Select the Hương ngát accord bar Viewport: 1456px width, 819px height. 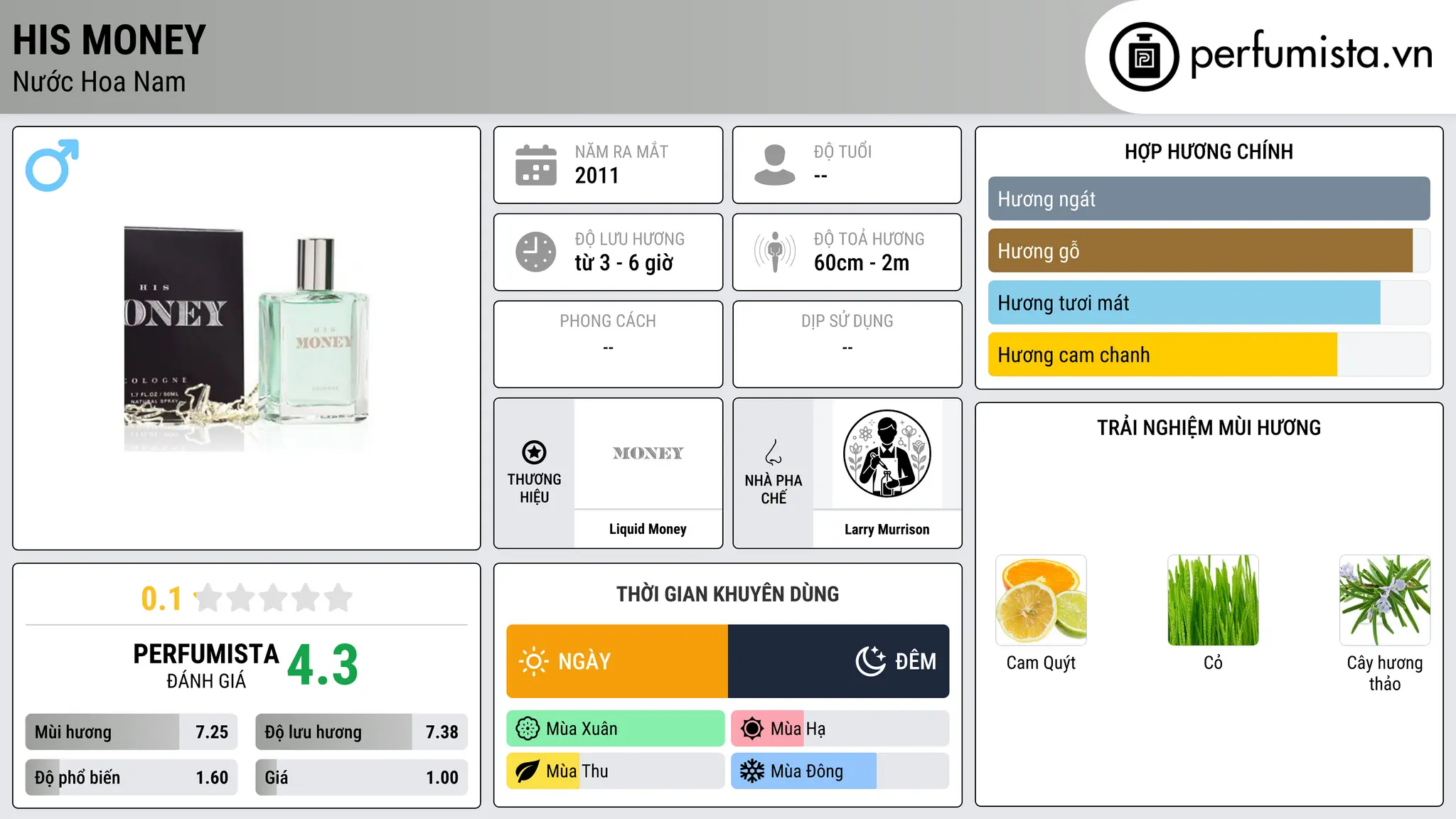(x=1209, y=199)
